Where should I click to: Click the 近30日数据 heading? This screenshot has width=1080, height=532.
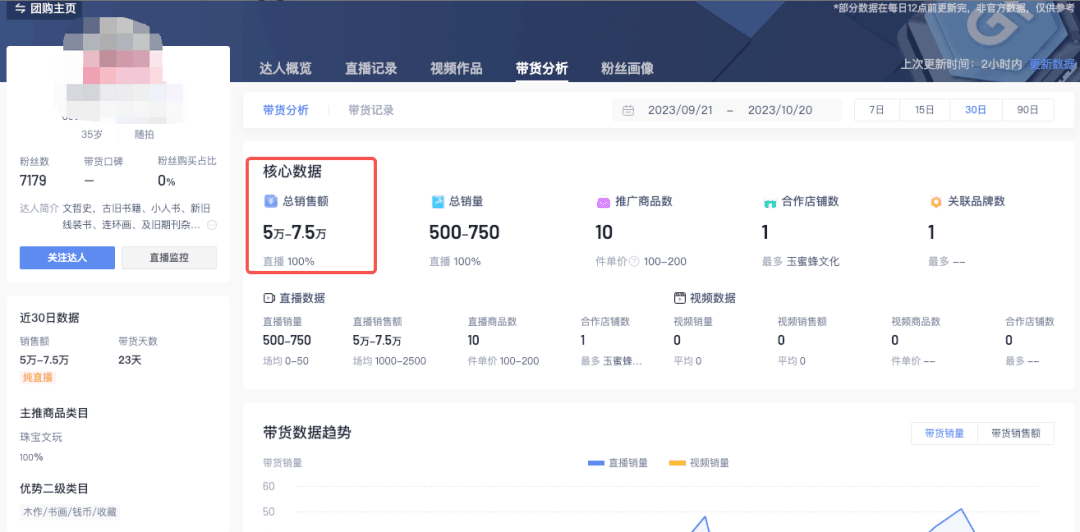pos(50,318)
